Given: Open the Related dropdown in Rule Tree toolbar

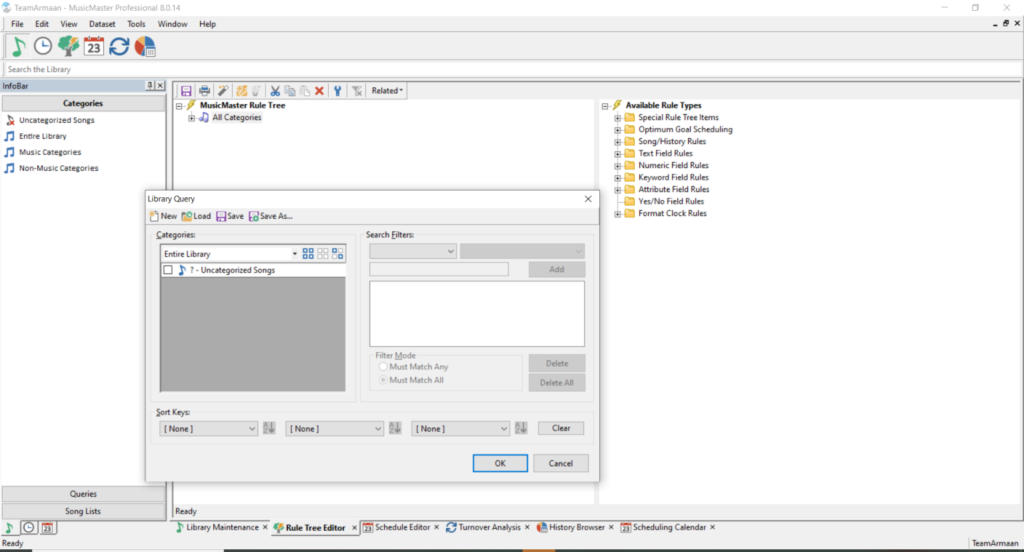Looking at the screenshot, I should point(387,91).
